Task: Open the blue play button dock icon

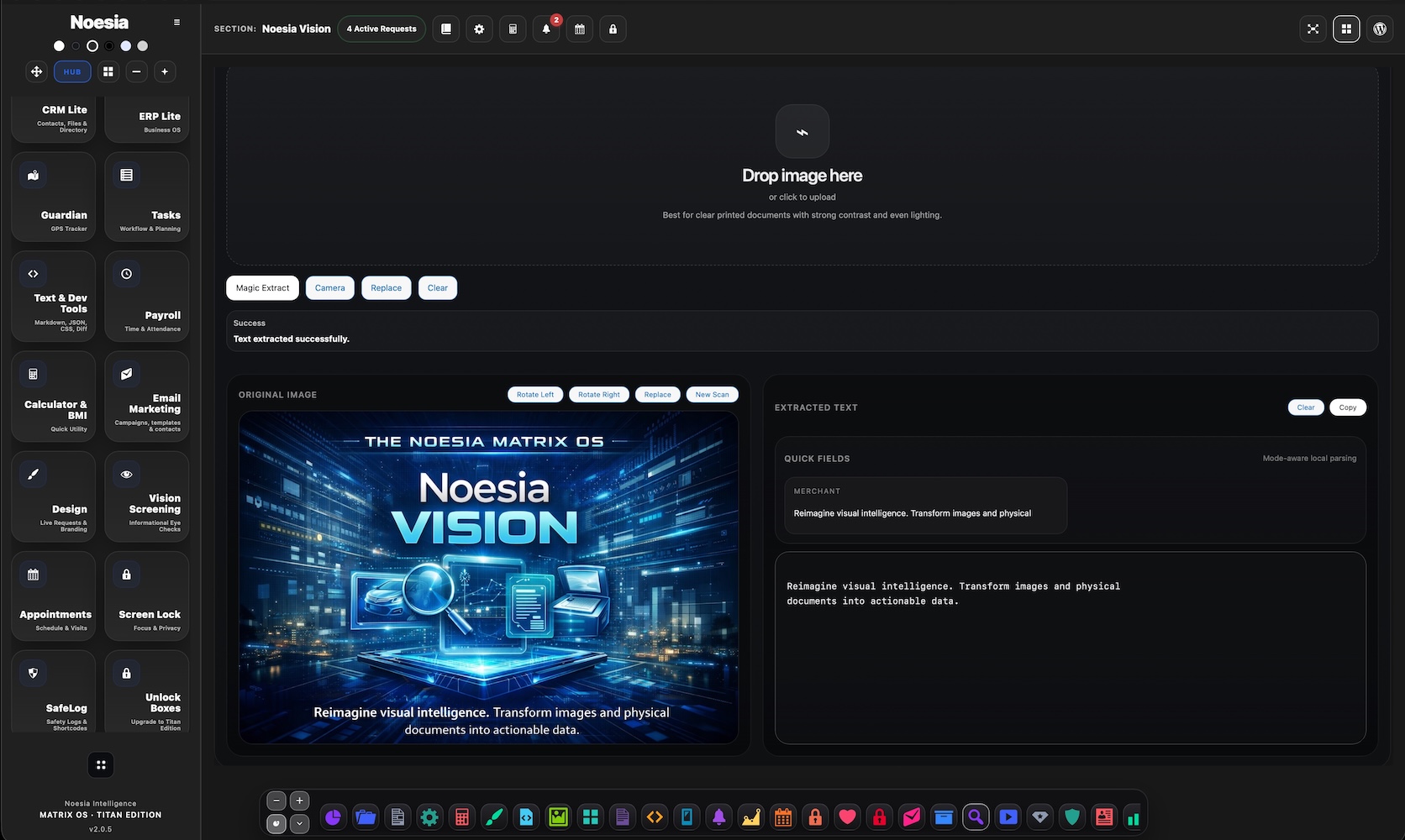Action: pos(1008,816)
